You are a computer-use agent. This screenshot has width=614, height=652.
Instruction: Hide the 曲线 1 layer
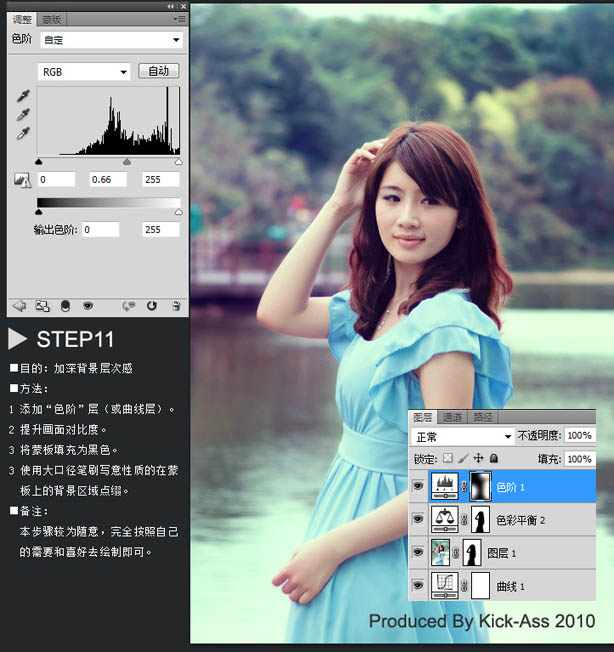[418, 585]
